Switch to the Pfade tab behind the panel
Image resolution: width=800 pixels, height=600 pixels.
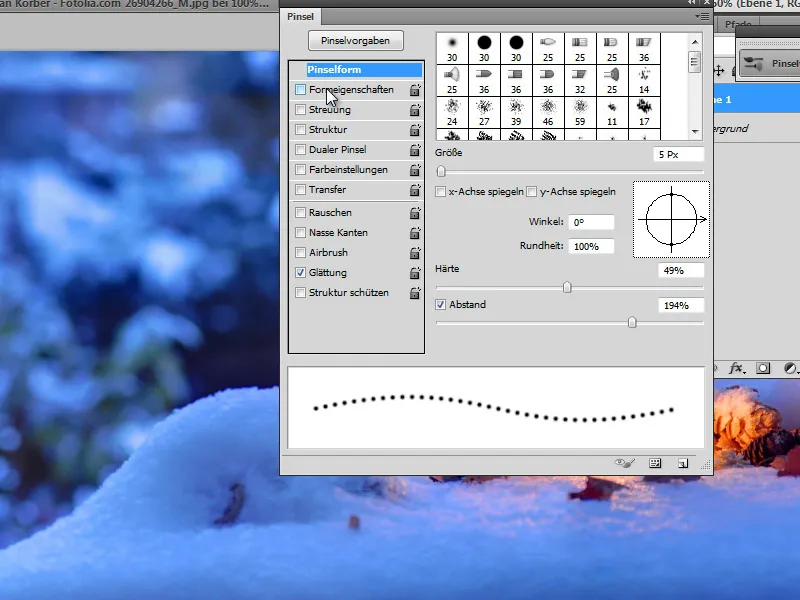click(738, 24)
